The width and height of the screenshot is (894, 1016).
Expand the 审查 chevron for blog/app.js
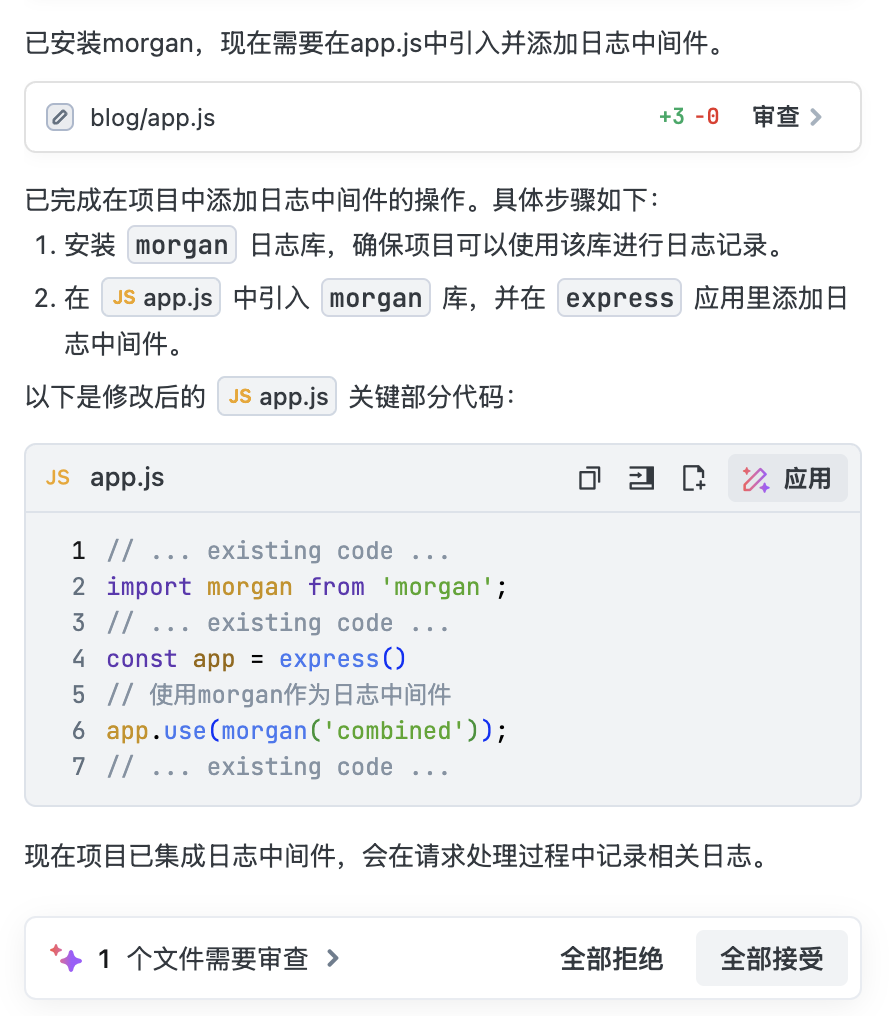[816, 117]
